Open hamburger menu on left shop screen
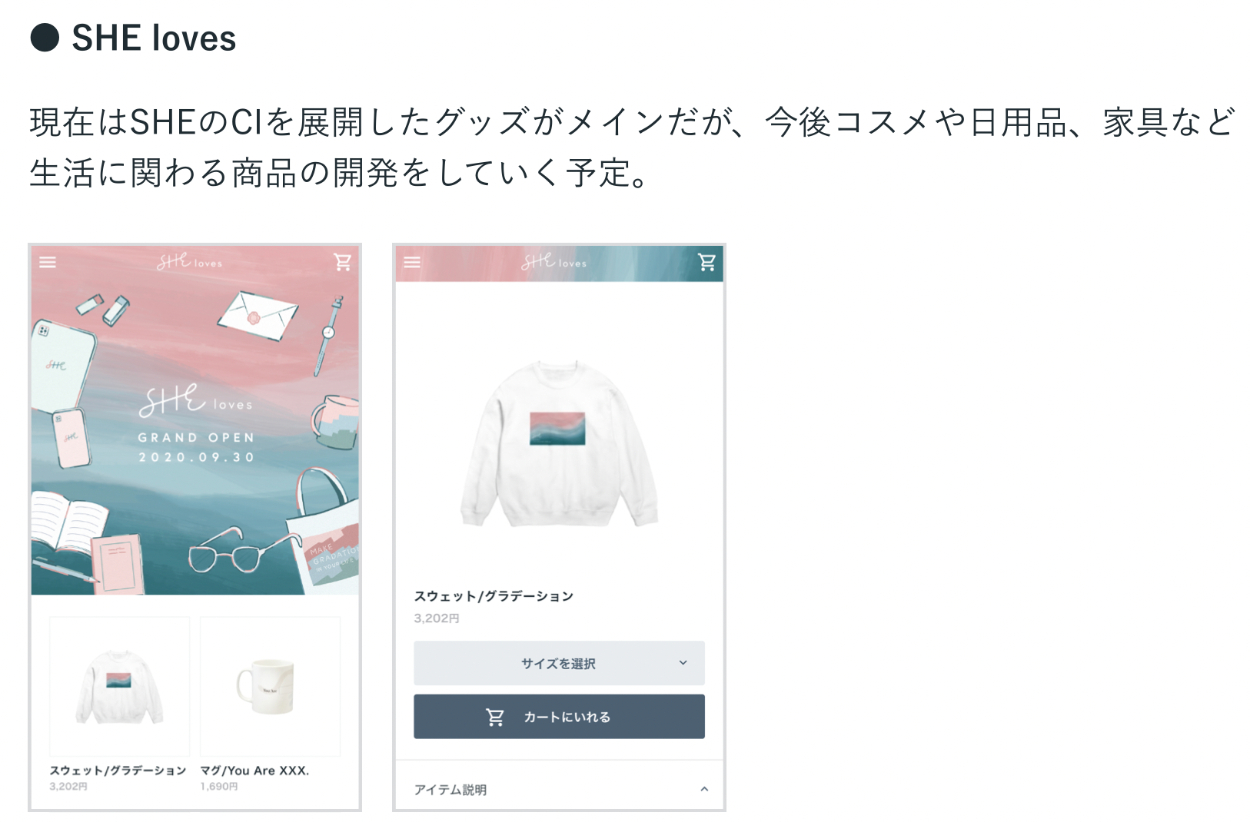Viewport: 1250px width, 822px height. (x=48, y=263)
